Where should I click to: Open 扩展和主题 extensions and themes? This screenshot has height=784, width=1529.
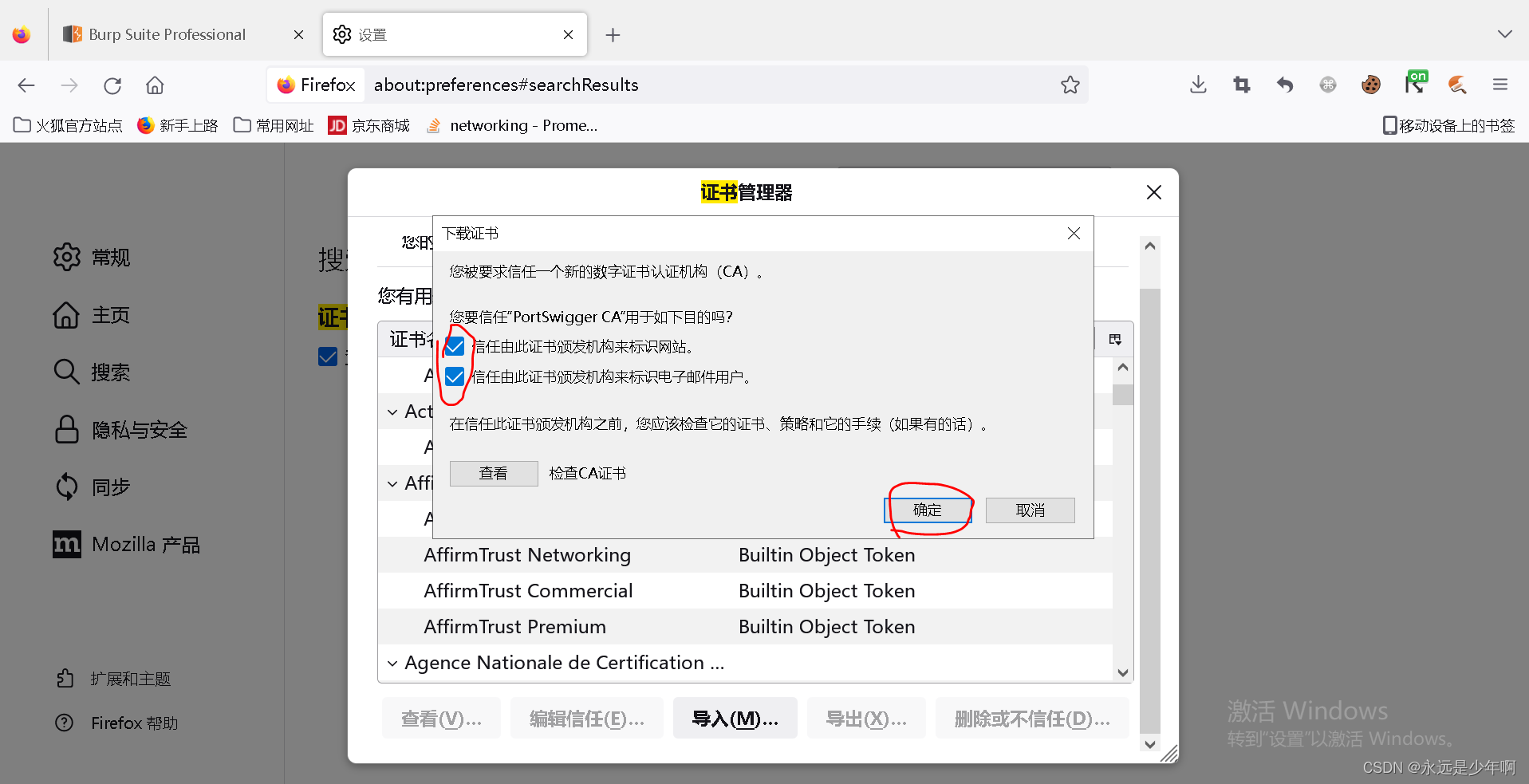click(x=113, y=679)
